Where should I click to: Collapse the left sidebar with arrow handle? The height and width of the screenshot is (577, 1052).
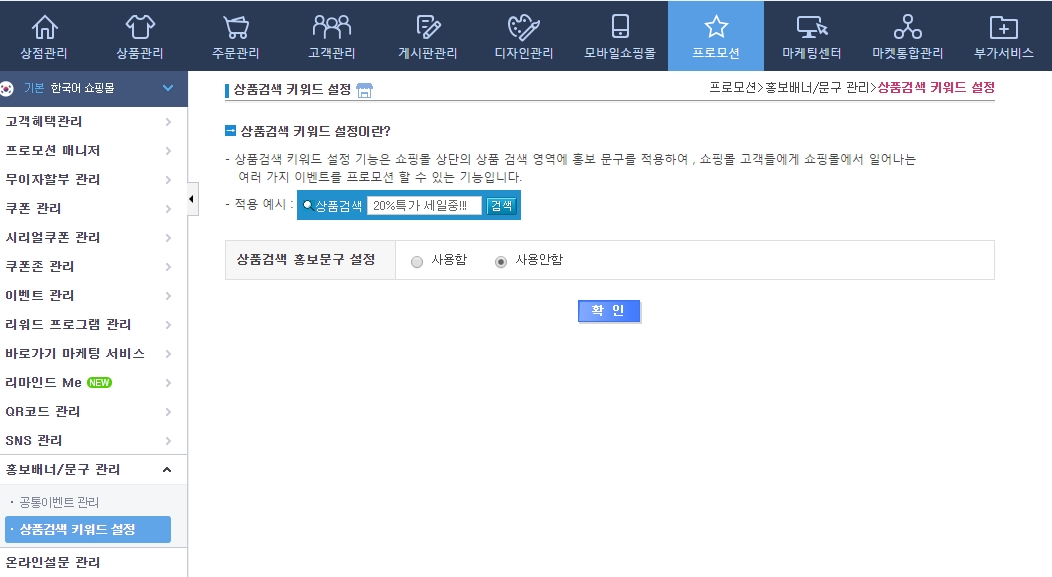192,200
